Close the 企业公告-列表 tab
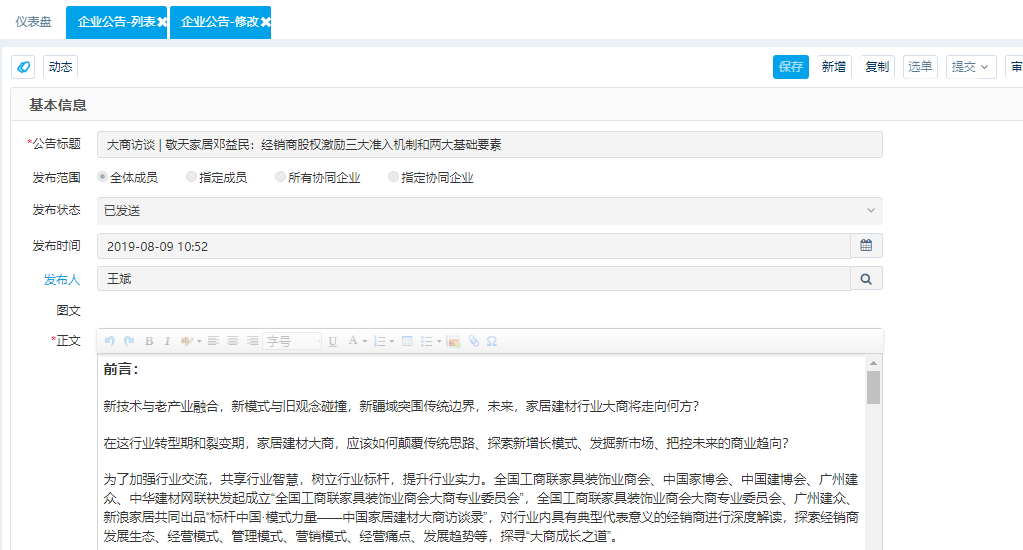1023x550 pixels. (162, 22)
